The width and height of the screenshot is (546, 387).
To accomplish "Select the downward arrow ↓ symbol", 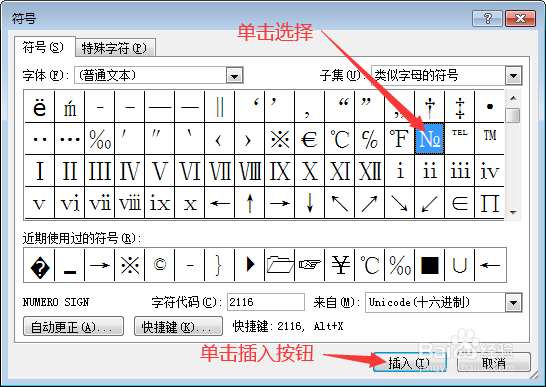I will [309, 203].
